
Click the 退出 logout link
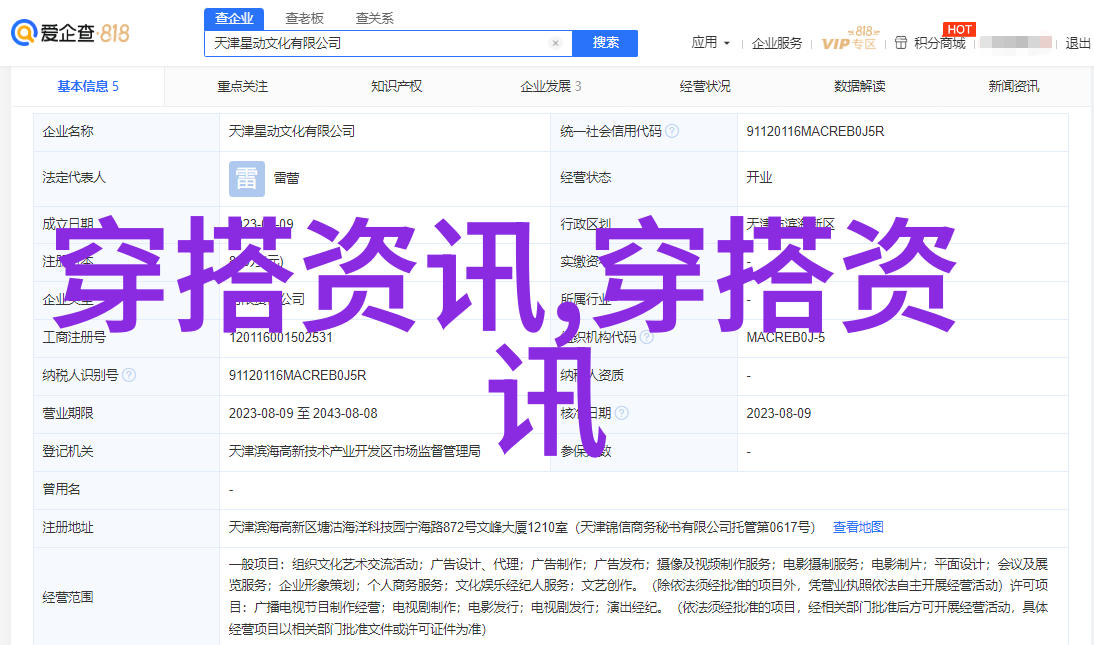coord(1078,43)
